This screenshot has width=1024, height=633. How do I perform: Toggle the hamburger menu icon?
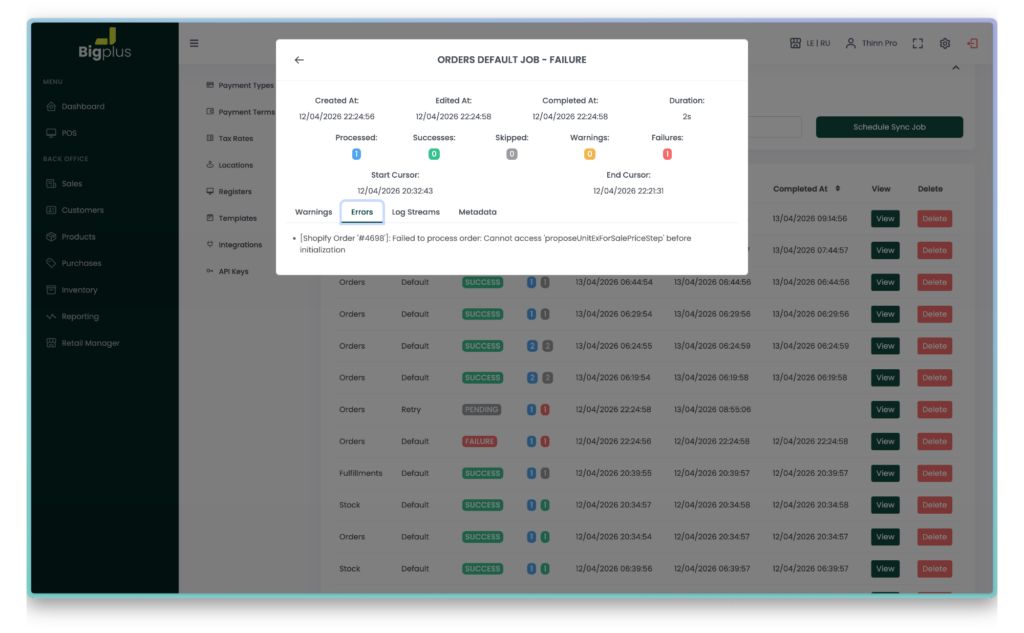[194, 43]
